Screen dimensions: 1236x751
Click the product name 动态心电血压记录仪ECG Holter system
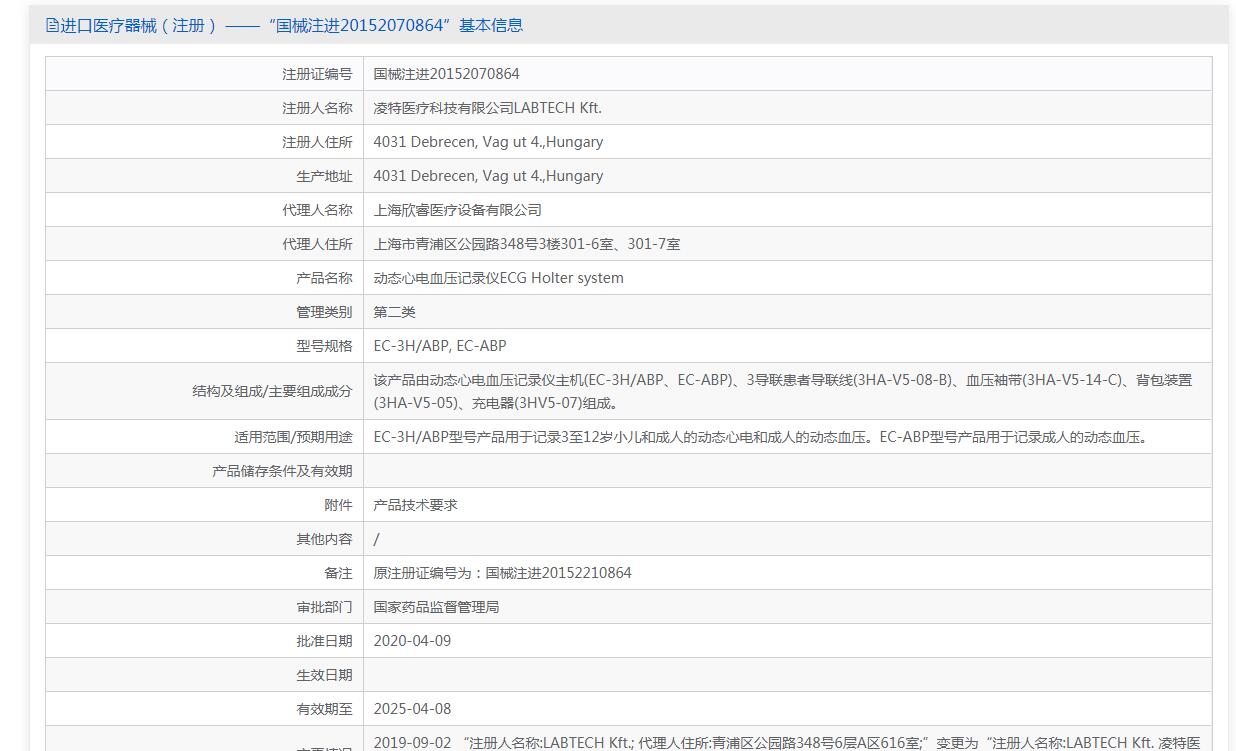(x=498, y=278)
